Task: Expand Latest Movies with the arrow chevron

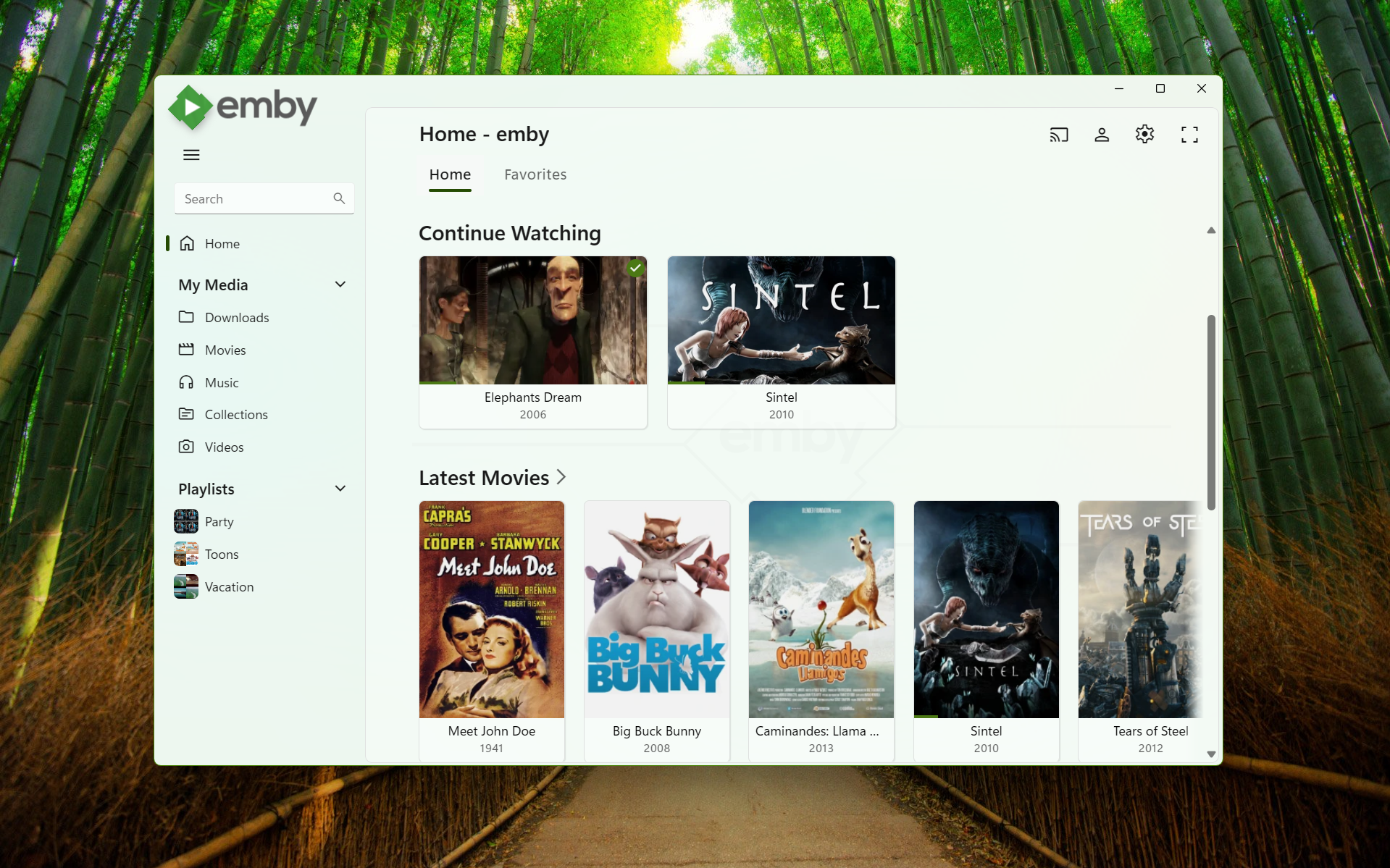Action: tap(561, 477)
